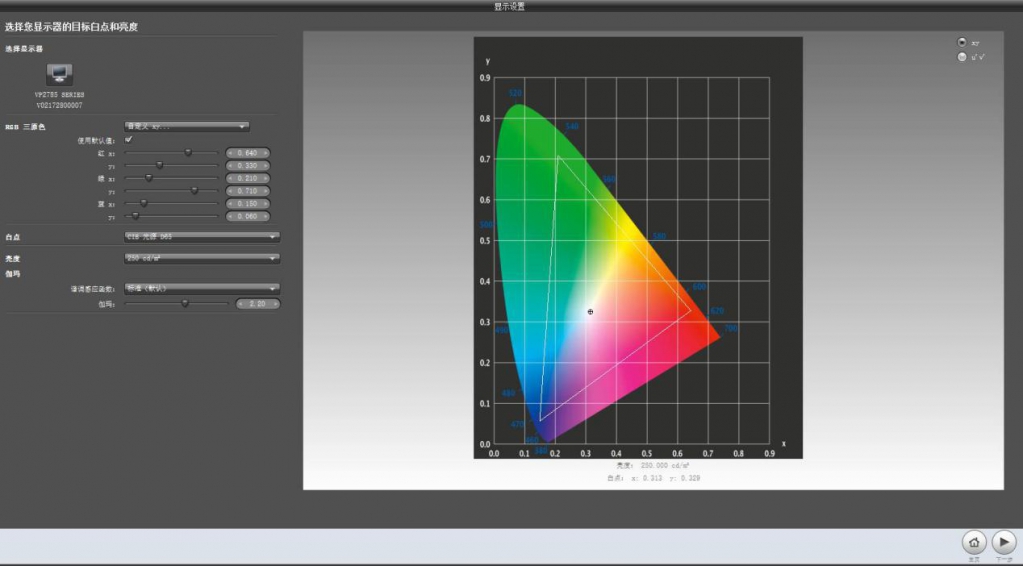This screenshot has width=1023, height=566.
Task: Open the tone response 标准 (默认) dropdown
Action: click(202, 288)
